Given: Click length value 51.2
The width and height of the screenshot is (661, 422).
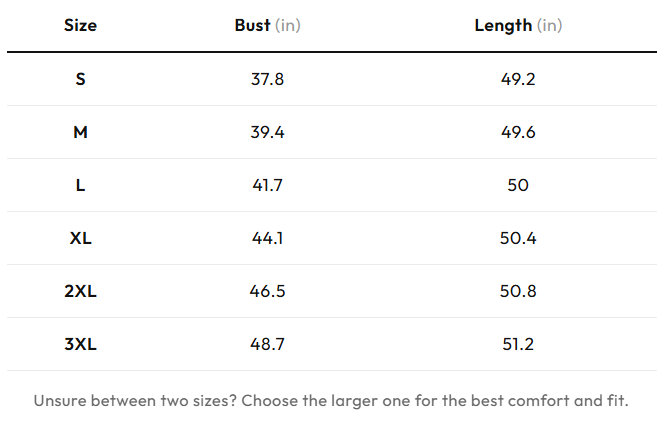Looking at the screenshot, I should click(x=518, y=344).
